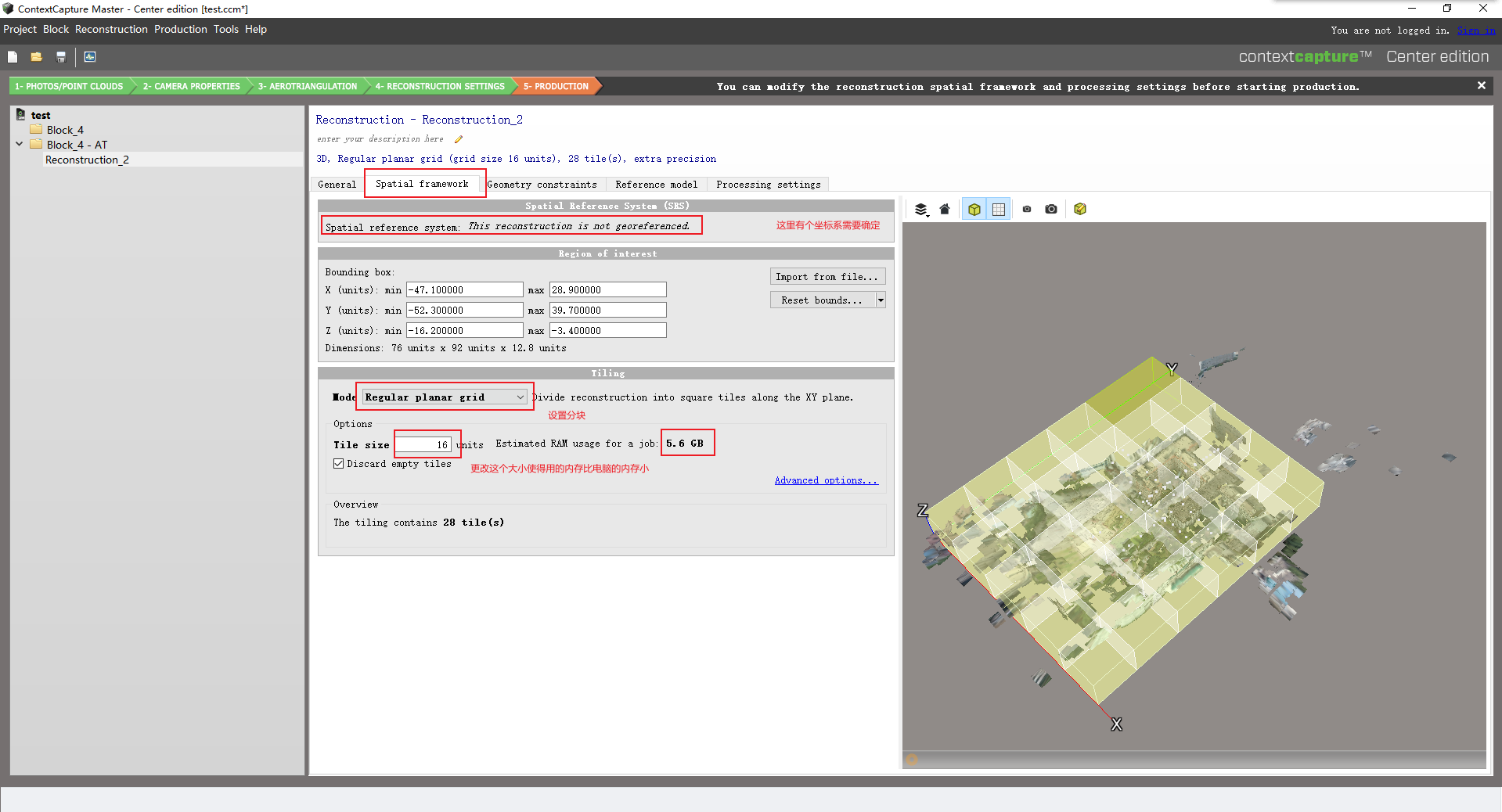The width and height of the screenshot is (1502, 812).
Task: Toggle tiling grid display in 3D view
Action: pyautogui.click(x=999, y=210)
